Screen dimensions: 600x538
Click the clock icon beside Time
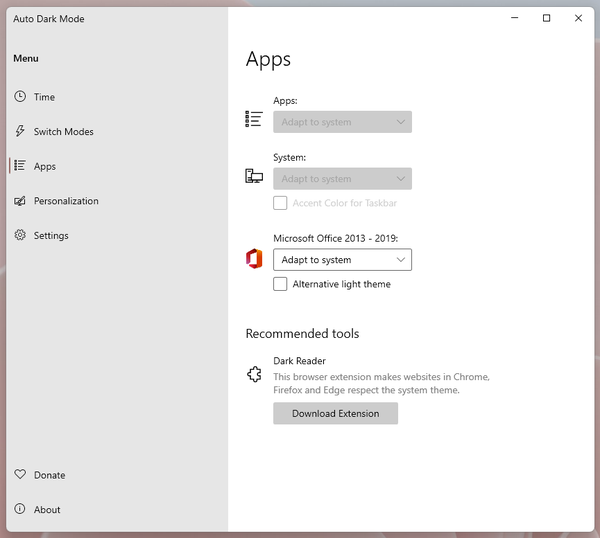point(20,97)
